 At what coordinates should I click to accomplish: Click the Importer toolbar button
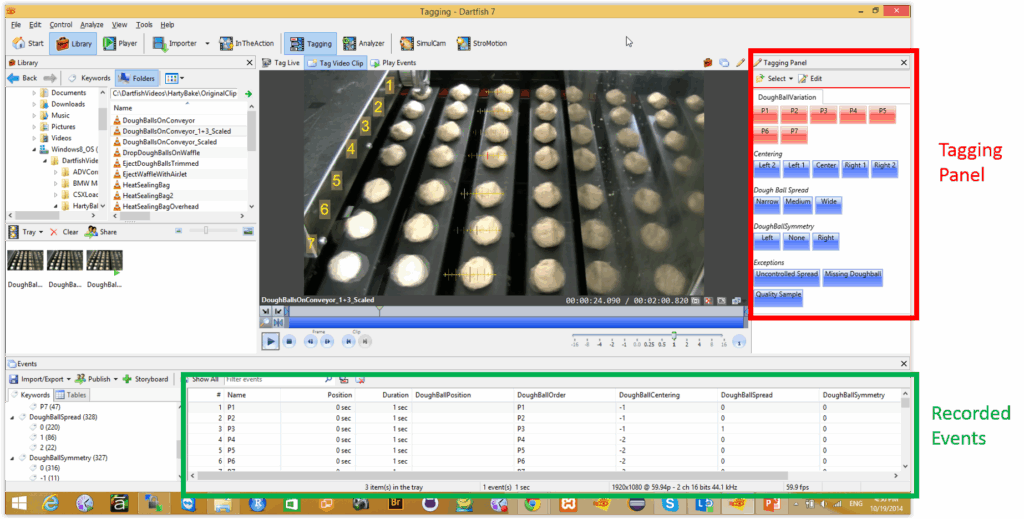[x=174, y=43]
